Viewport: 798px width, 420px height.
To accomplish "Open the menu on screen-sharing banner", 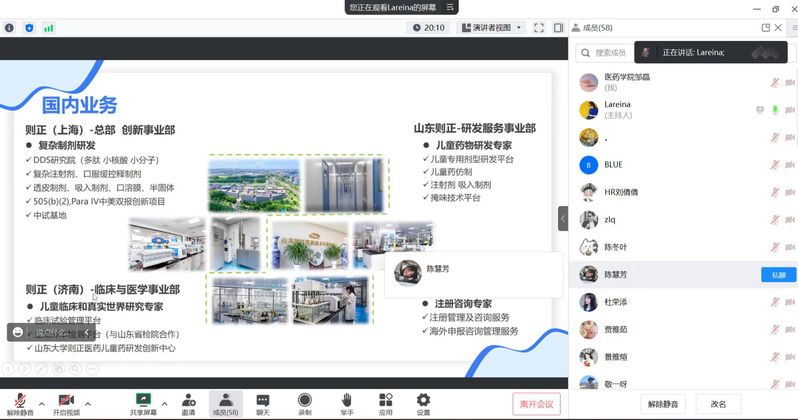I will pyautogui.click(x=450, y=7).
